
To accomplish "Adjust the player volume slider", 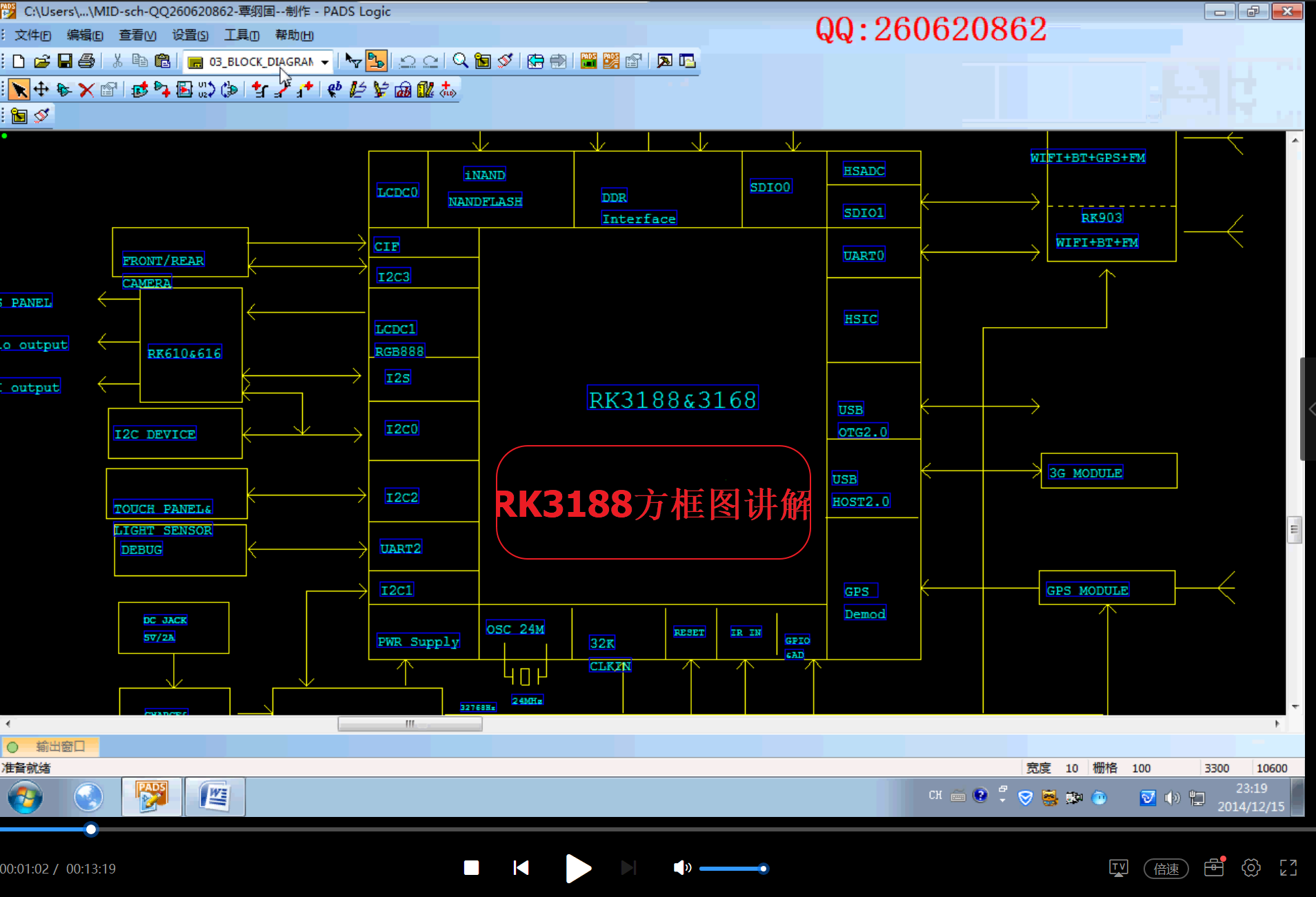I will click(733, 869).
